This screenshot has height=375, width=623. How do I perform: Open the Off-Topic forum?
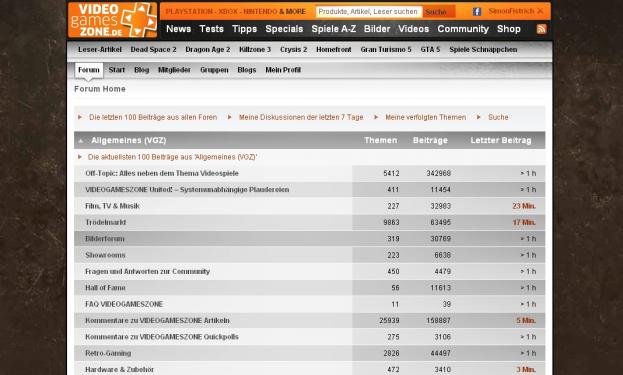162,173
